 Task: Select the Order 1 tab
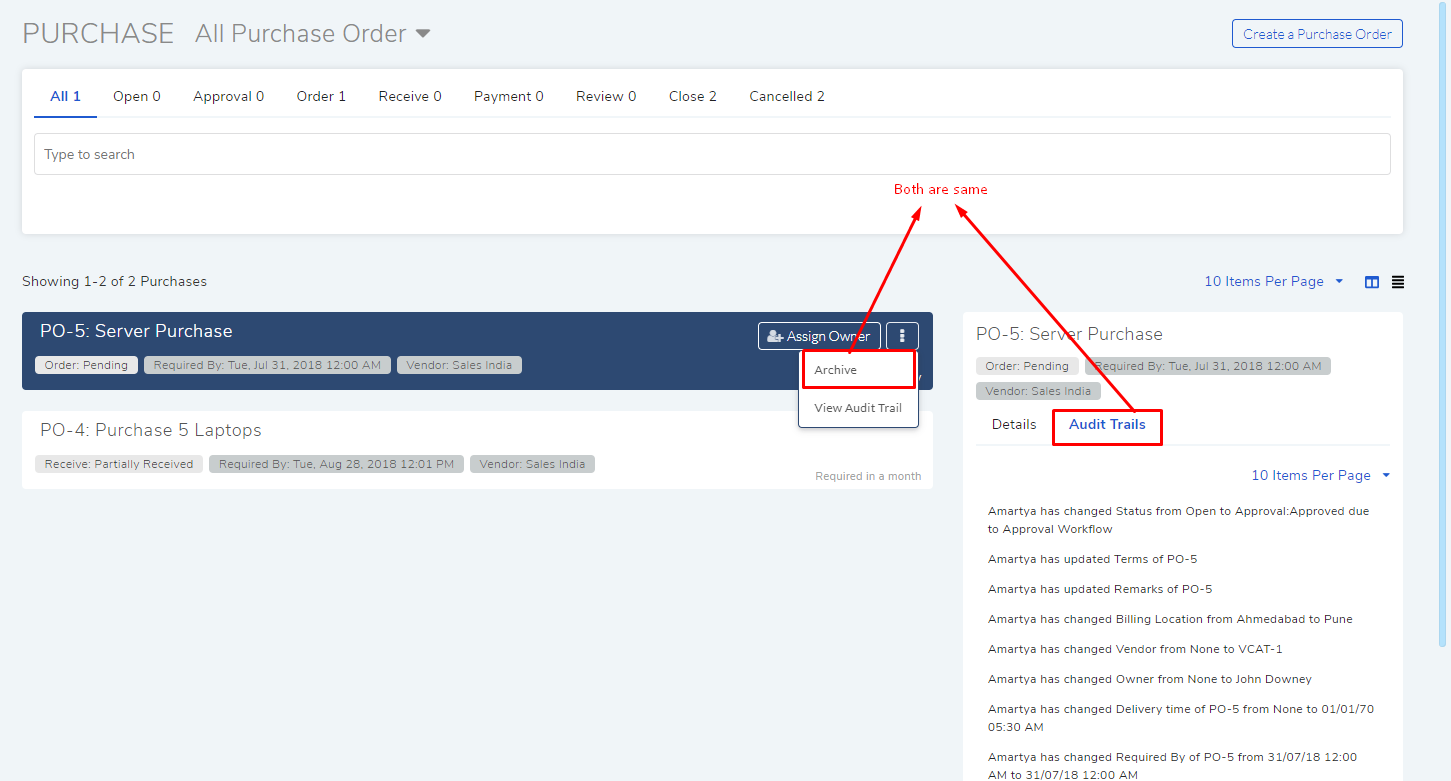[321, 96]
